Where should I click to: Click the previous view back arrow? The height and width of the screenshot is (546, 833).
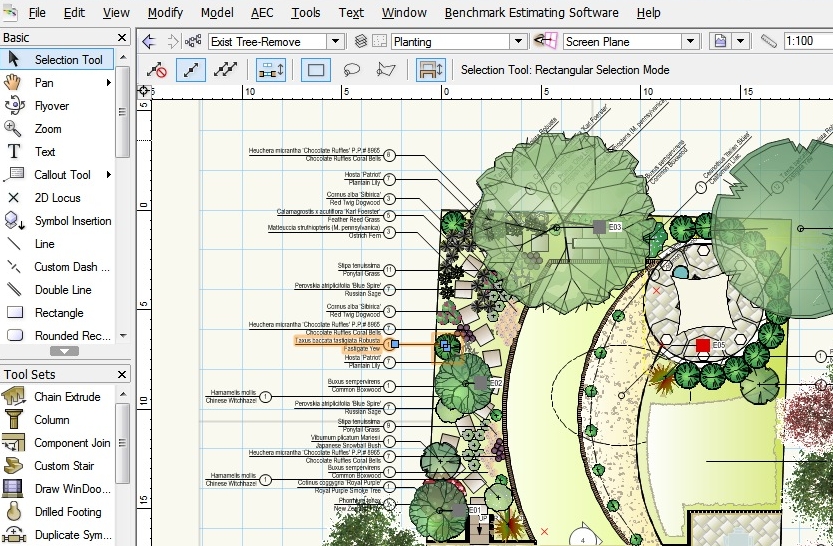click(x=149, y=42)
